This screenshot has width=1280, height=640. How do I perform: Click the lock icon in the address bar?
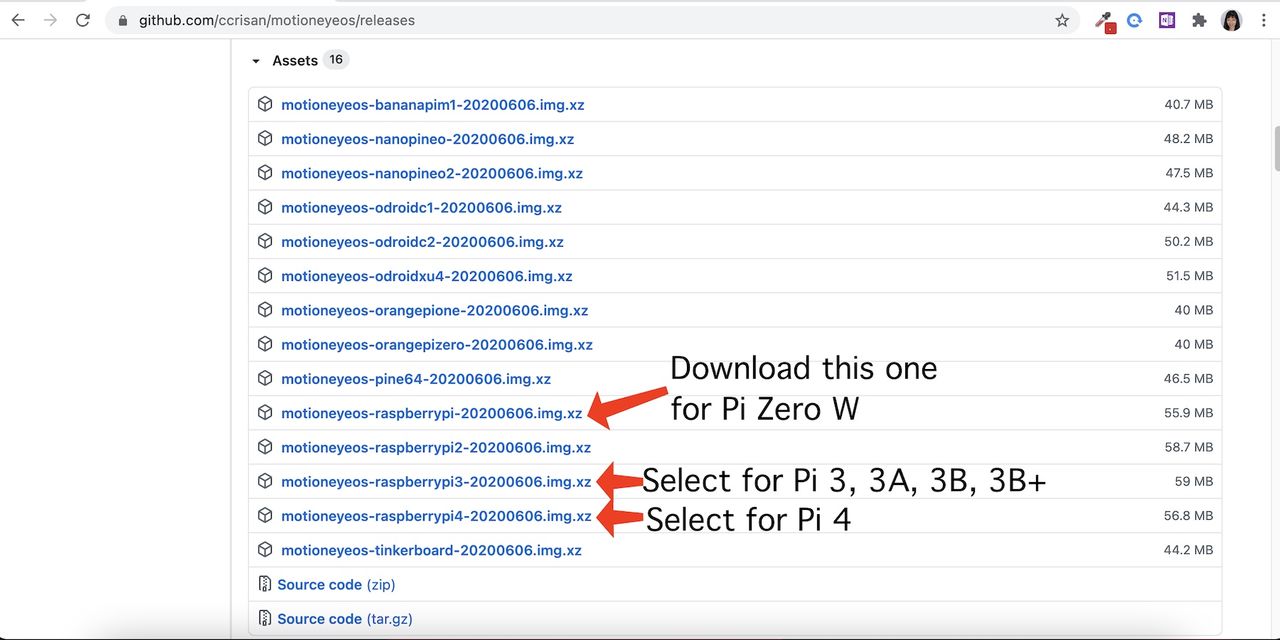[x=123, y=20]
